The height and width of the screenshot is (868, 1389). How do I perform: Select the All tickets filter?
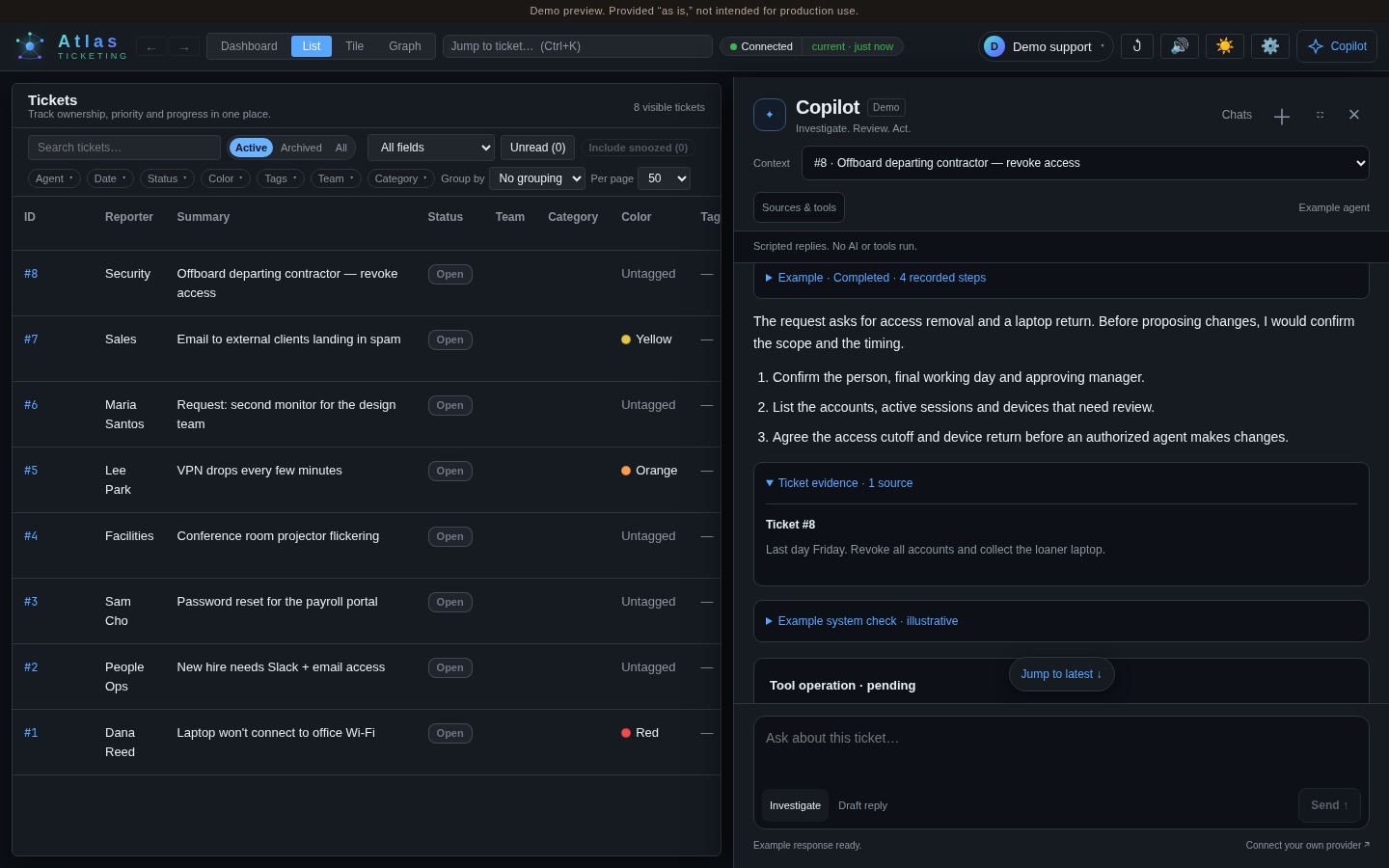pos(340,148)
